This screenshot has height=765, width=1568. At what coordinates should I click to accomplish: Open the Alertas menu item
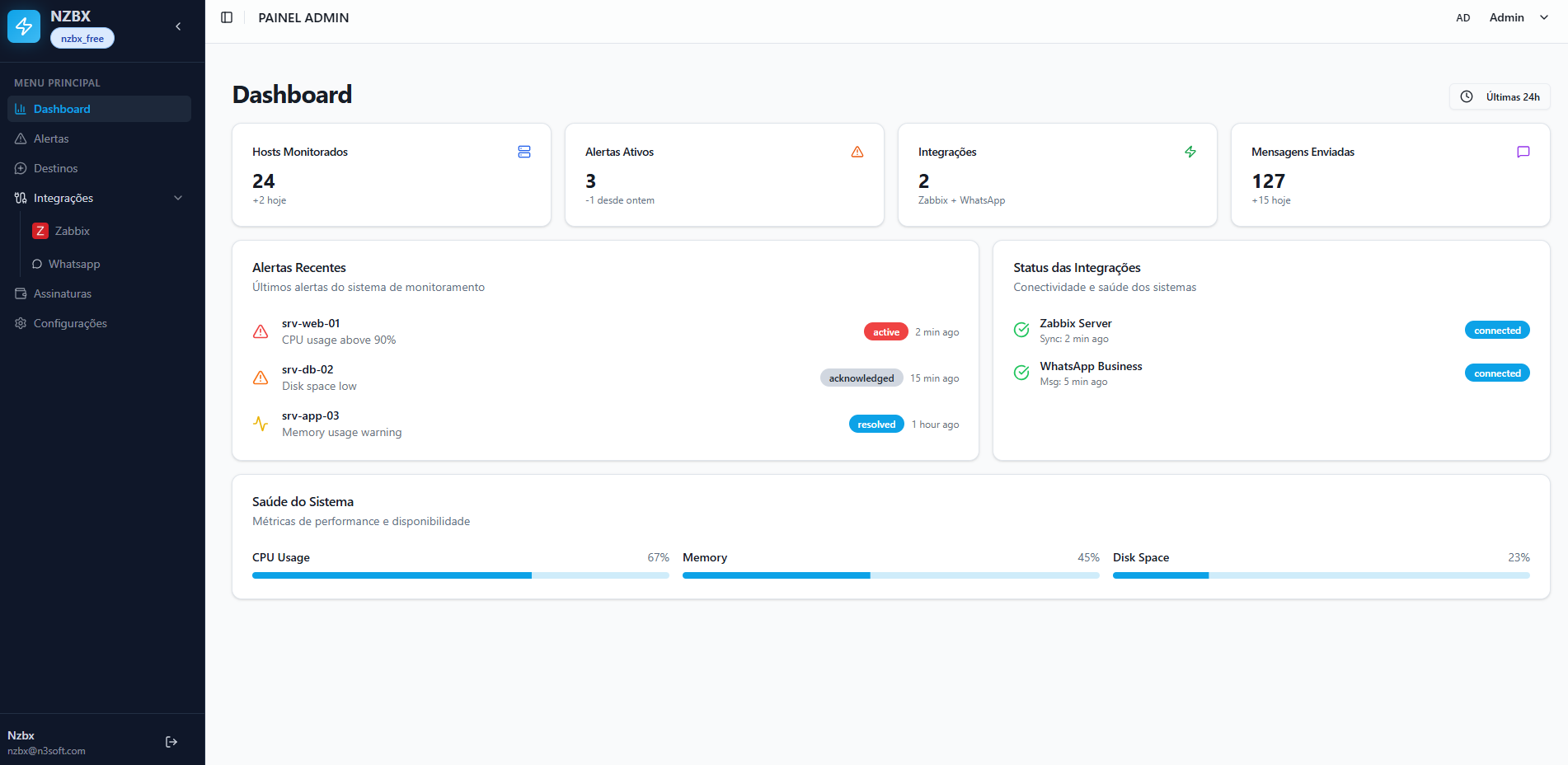coord(51,138)
